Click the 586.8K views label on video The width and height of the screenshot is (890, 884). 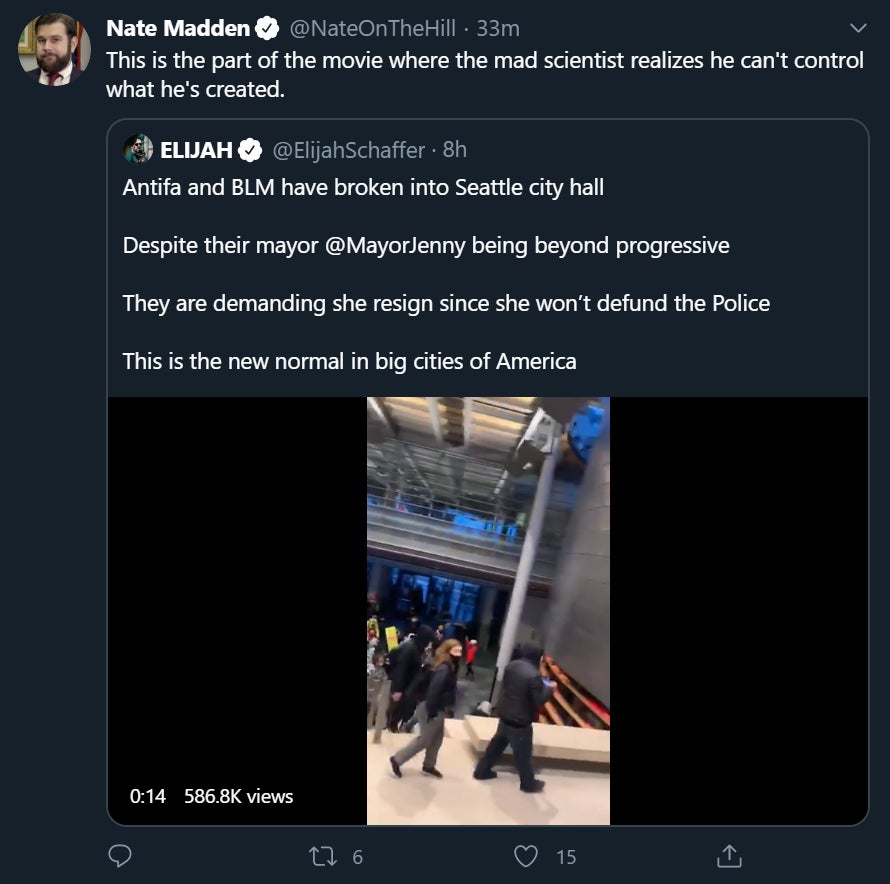(239, 796)
